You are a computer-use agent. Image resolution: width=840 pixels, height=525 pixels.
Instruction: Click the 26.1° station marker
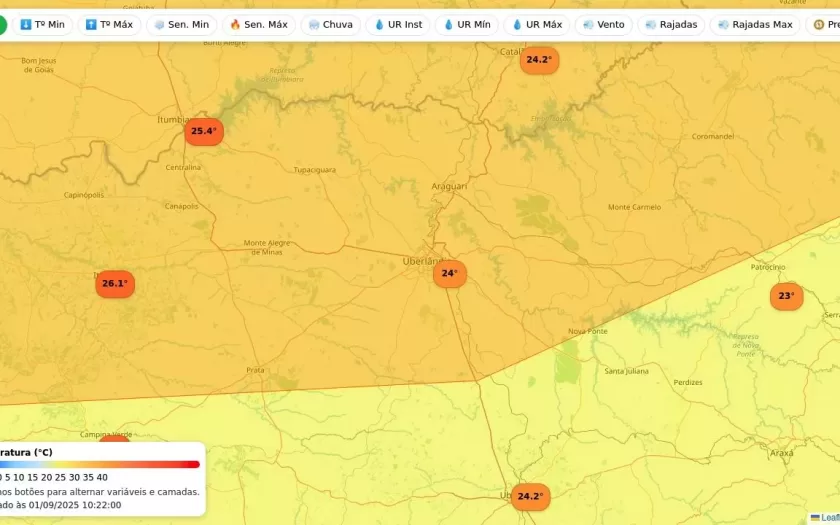tap(115, 284)
